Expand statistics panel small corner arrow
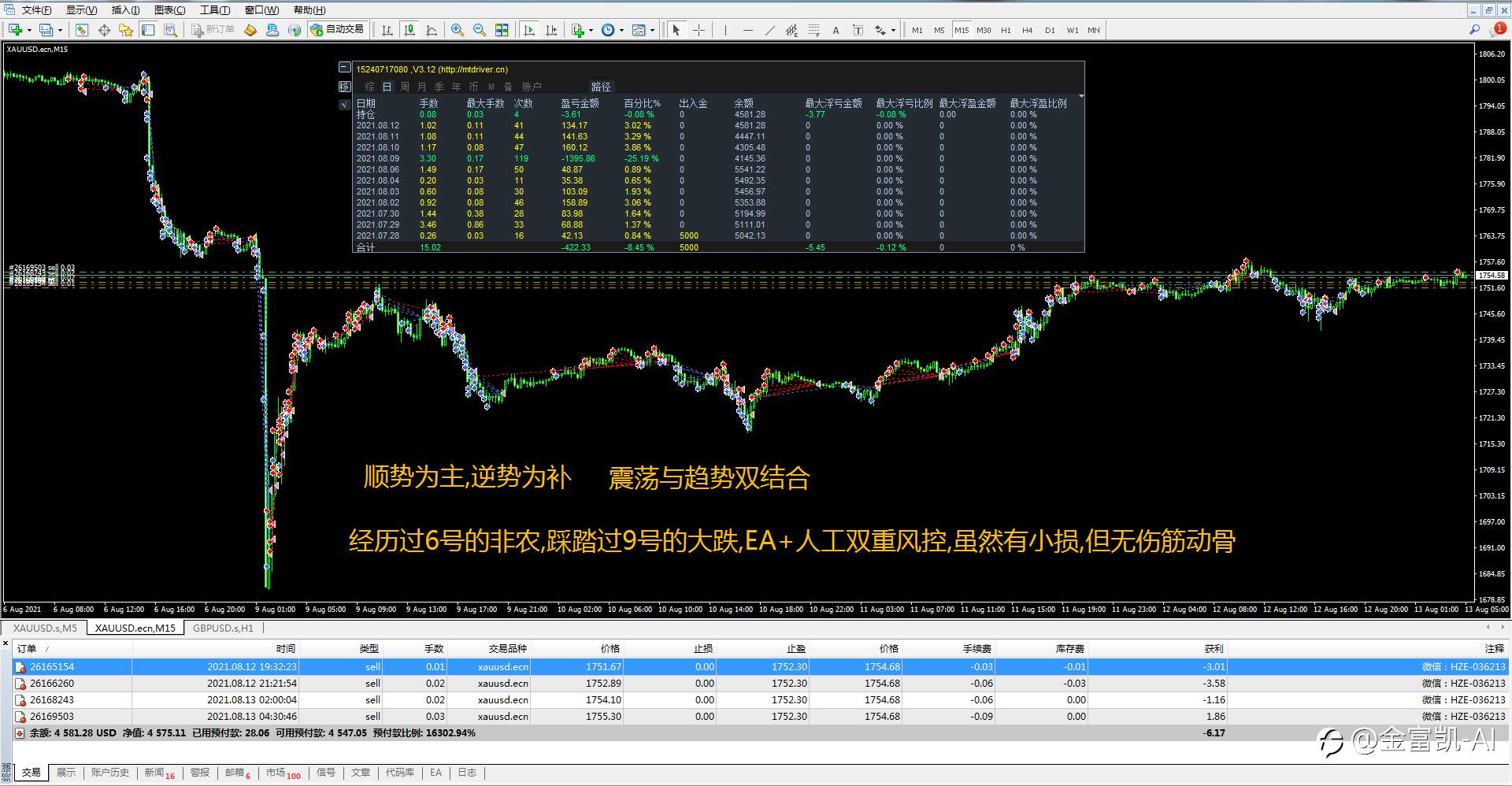 click(1080, 96)
